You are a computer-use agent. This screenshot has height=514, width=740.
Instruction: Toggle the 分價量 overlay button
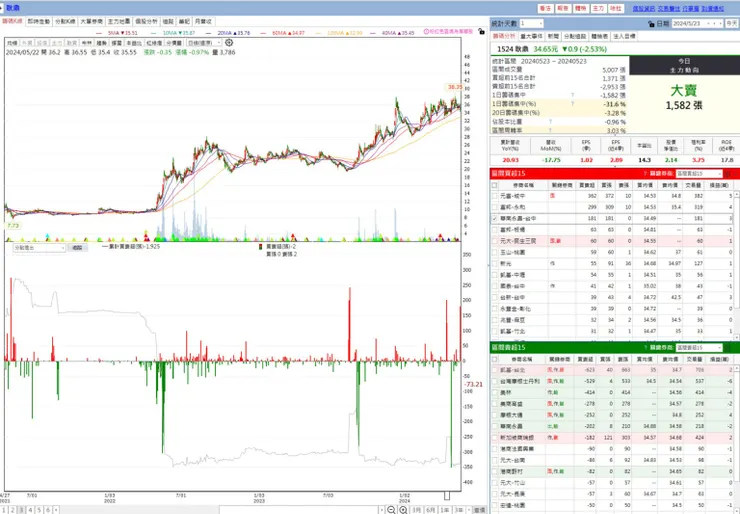(x=174, y=43)
